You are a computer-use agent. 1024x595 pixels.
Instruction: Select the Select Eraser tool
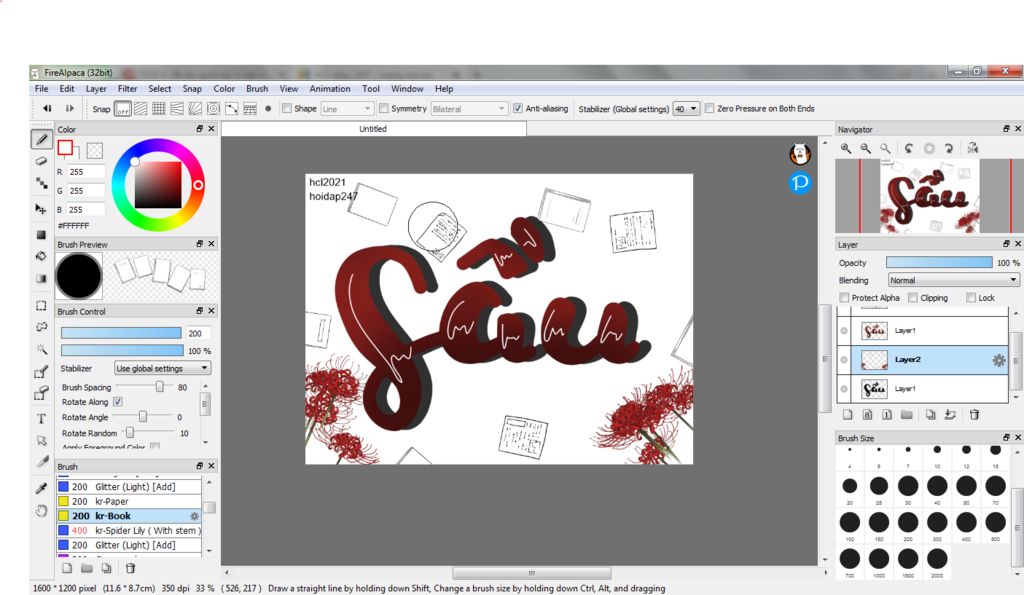(41, 393)
